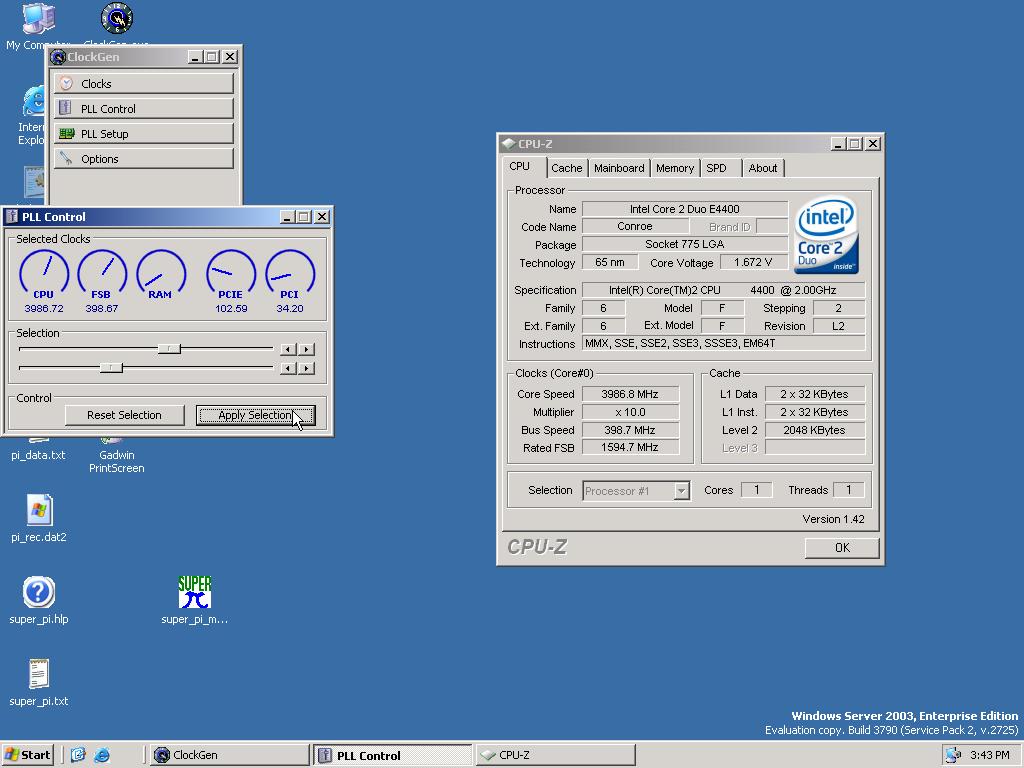
Task: Click the 3:43 PM taskbar clock
Action: click(x=990, y=755)
